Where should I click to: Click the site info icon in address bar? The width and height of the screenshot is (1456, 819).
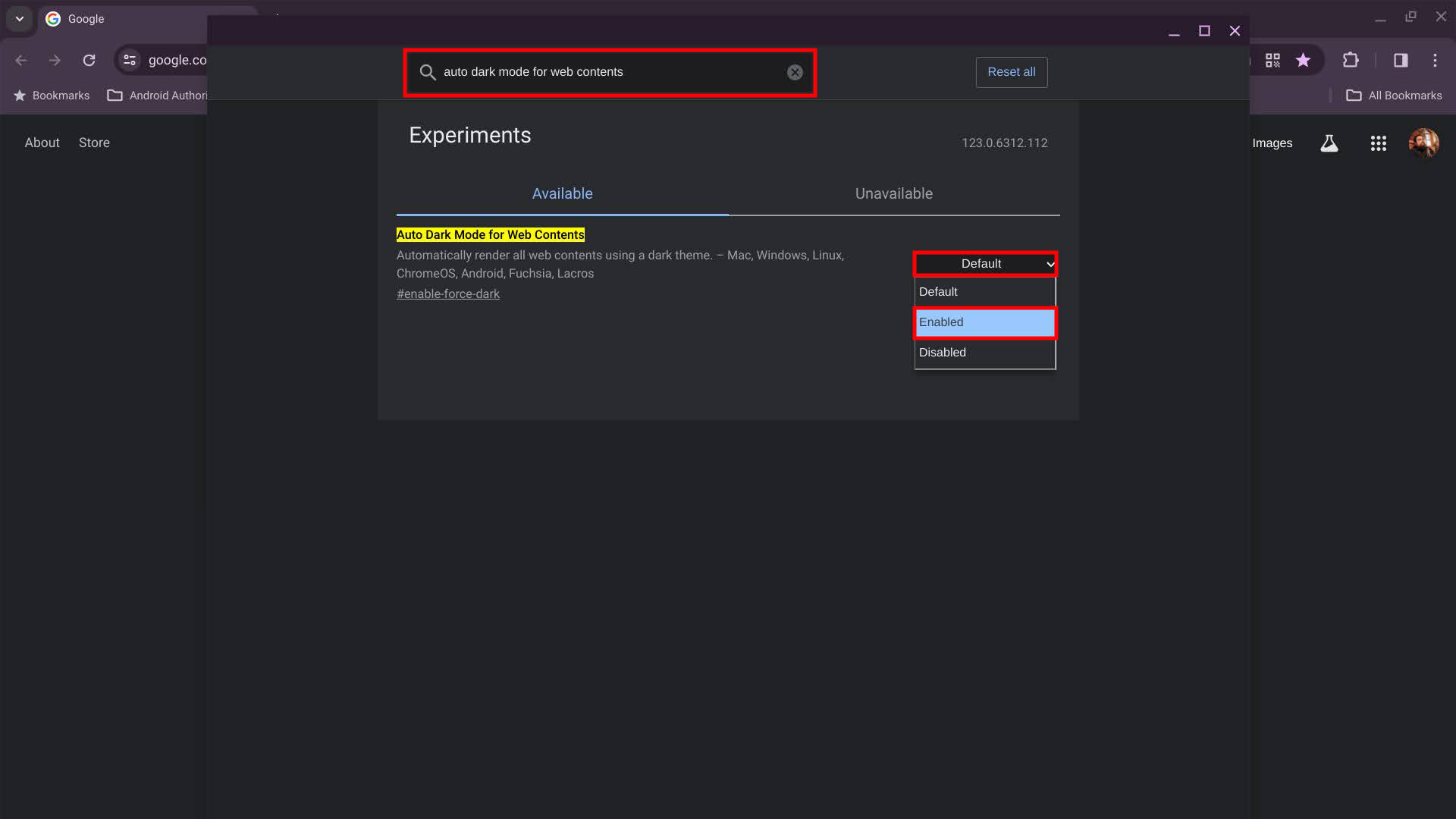[130, 61]
